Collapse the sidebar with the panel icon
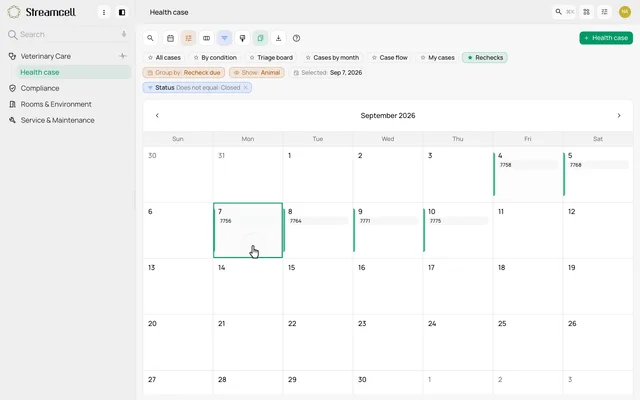 coord(122,12)
